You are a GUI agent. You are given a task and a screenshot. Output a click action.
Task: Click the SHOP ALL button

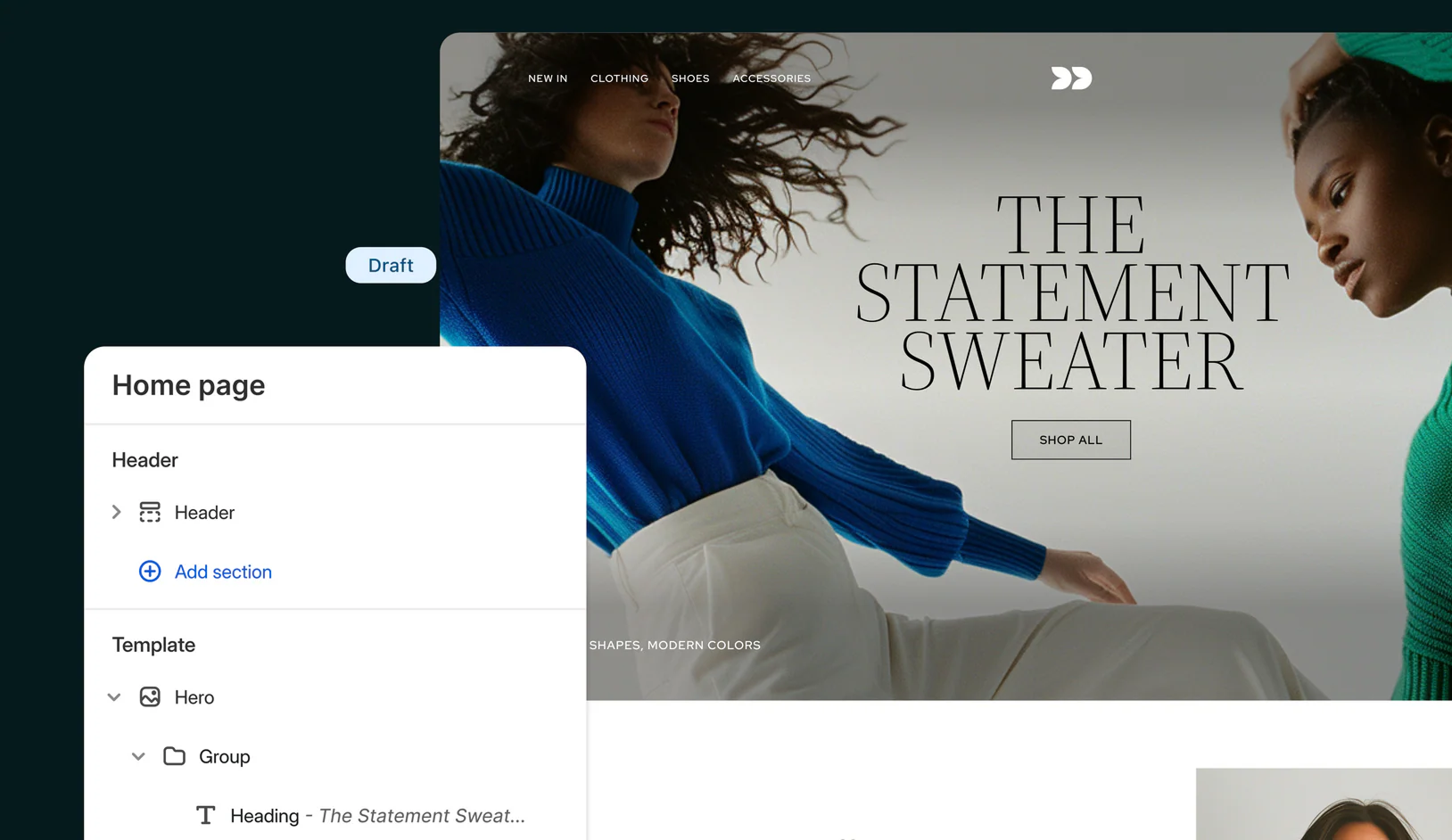point(1071,440)
